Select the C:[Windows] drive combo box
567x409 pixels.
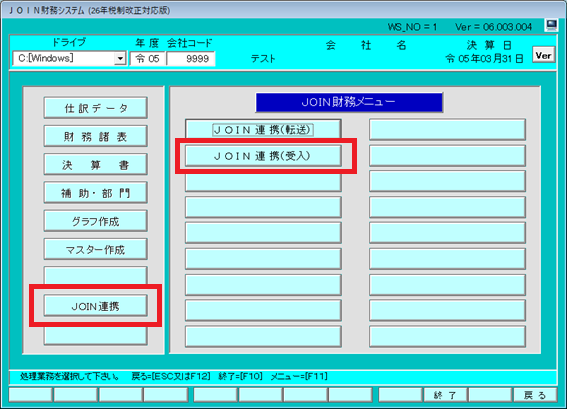point(69,58)
